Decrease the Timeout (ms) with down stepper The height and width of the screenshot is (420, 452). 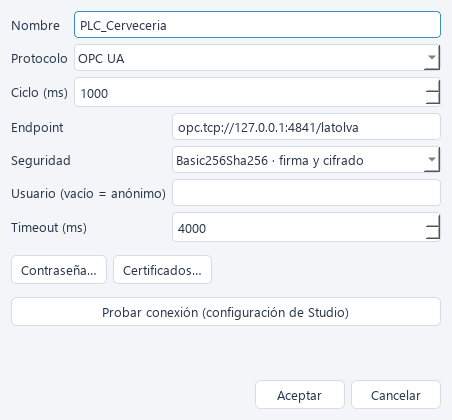pos(433,234)
